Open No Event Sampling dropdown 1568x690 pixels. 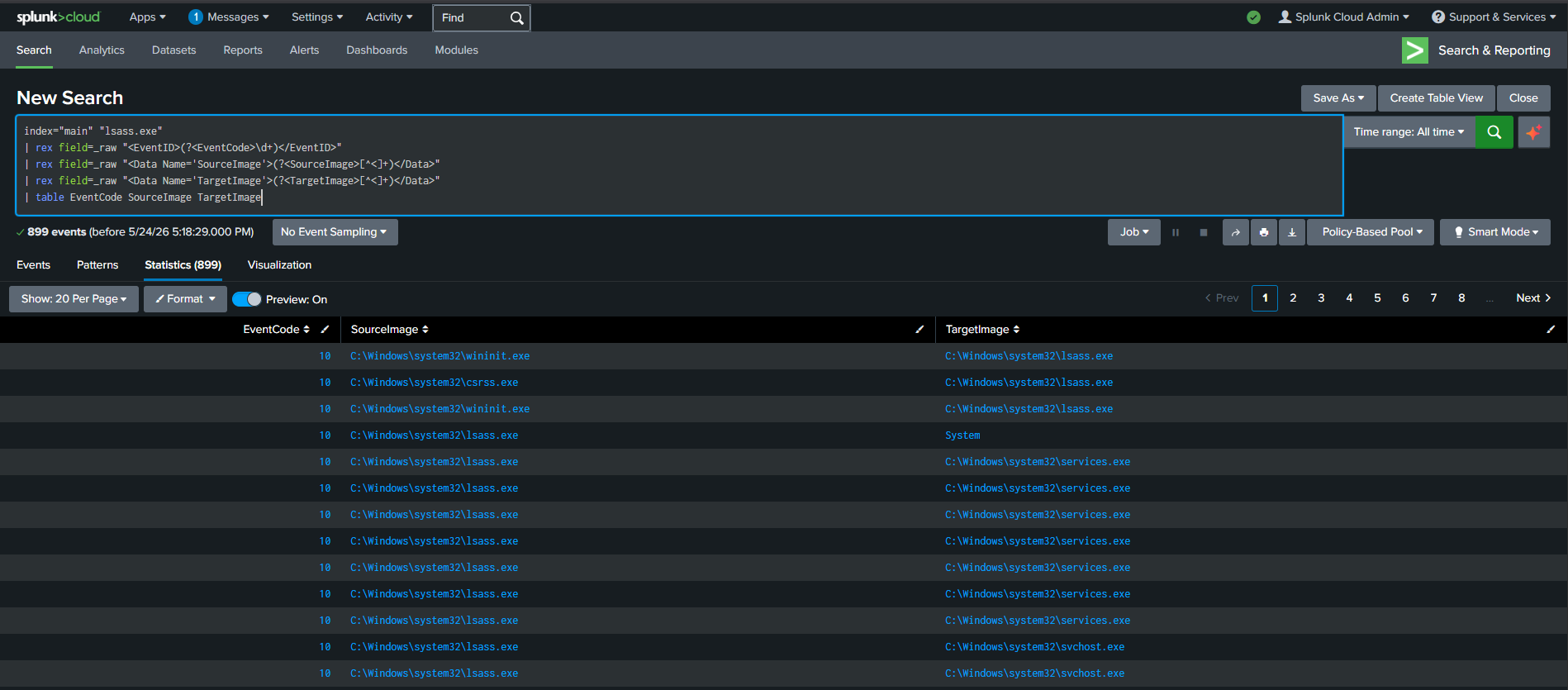(335, 232)
